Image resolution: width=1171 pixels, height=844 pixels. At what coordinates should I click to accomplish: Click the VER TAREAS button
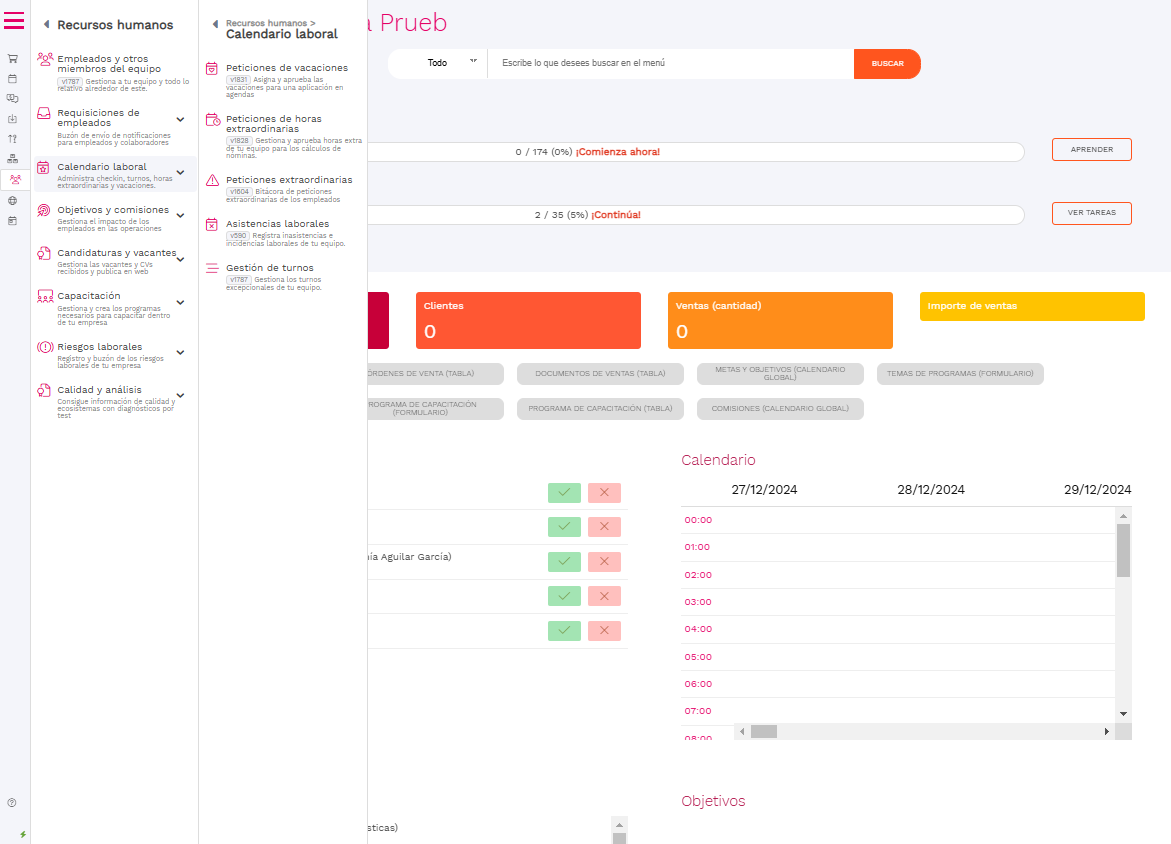(1091, 213)
